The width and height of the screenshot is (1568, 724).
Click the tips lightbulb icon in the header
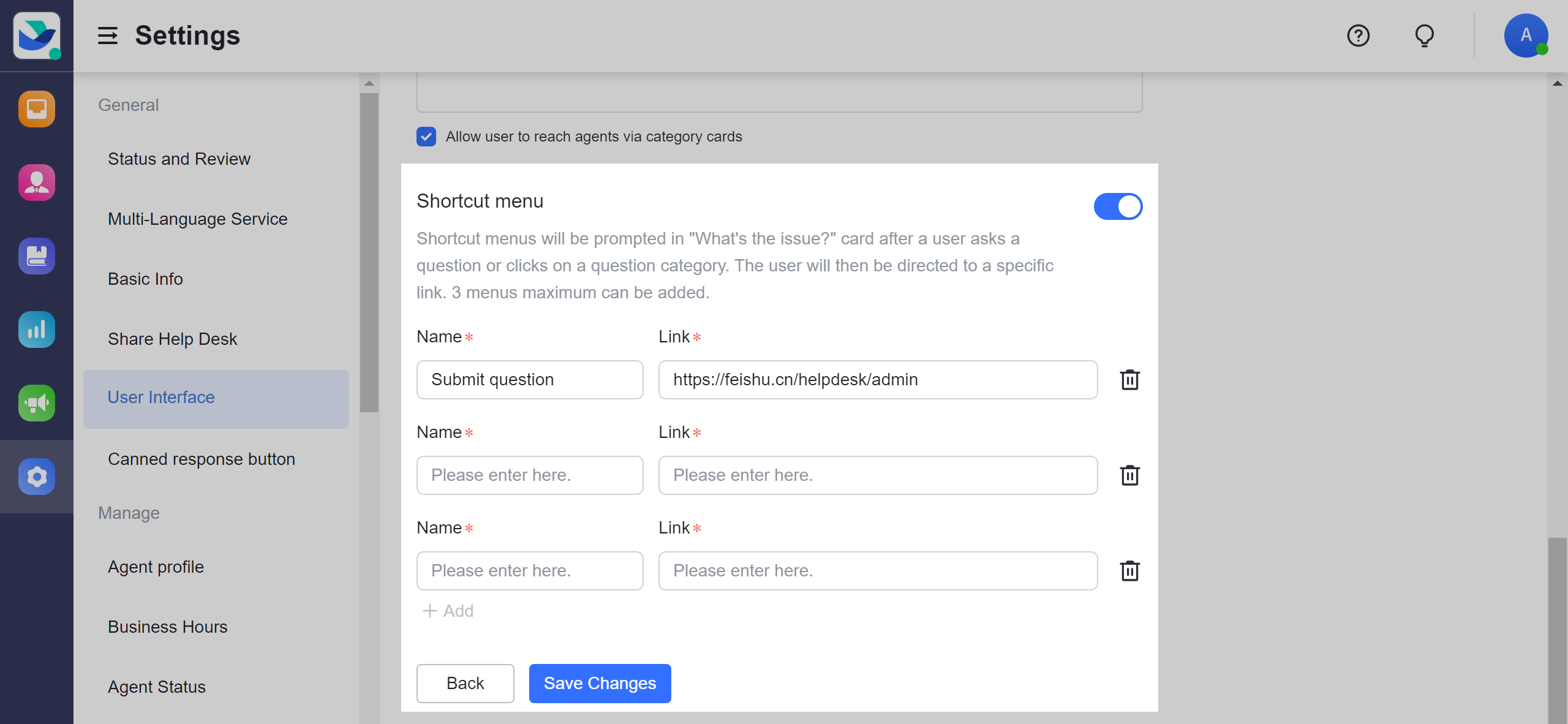pos(1424,36)
